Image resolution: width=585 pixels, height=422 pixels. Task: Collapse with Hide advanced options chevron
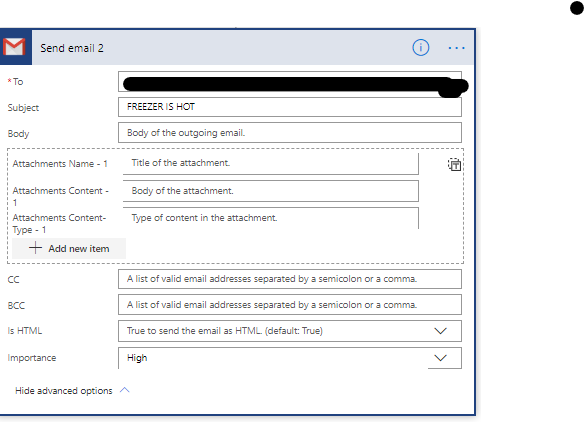[x=125, y=390]
